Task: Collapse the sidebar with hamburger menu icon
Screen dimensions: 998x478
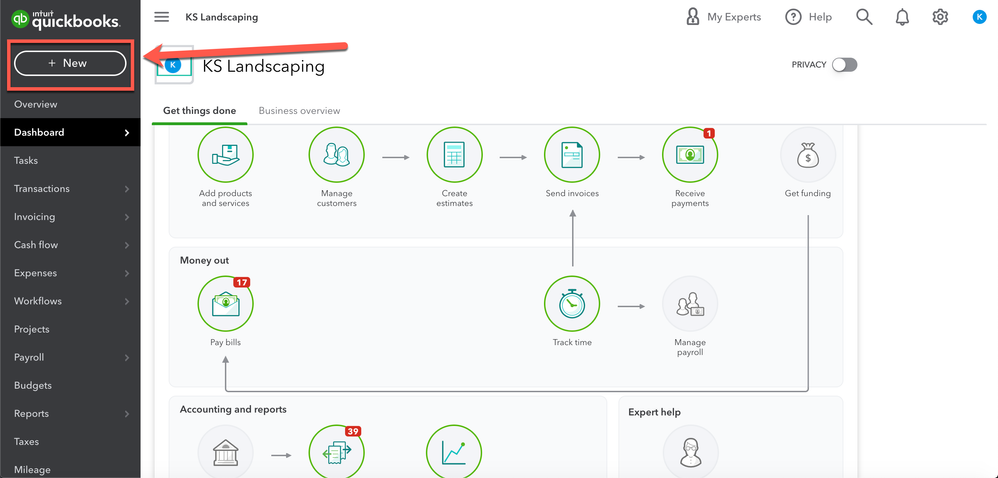Action: coord(162,17)
